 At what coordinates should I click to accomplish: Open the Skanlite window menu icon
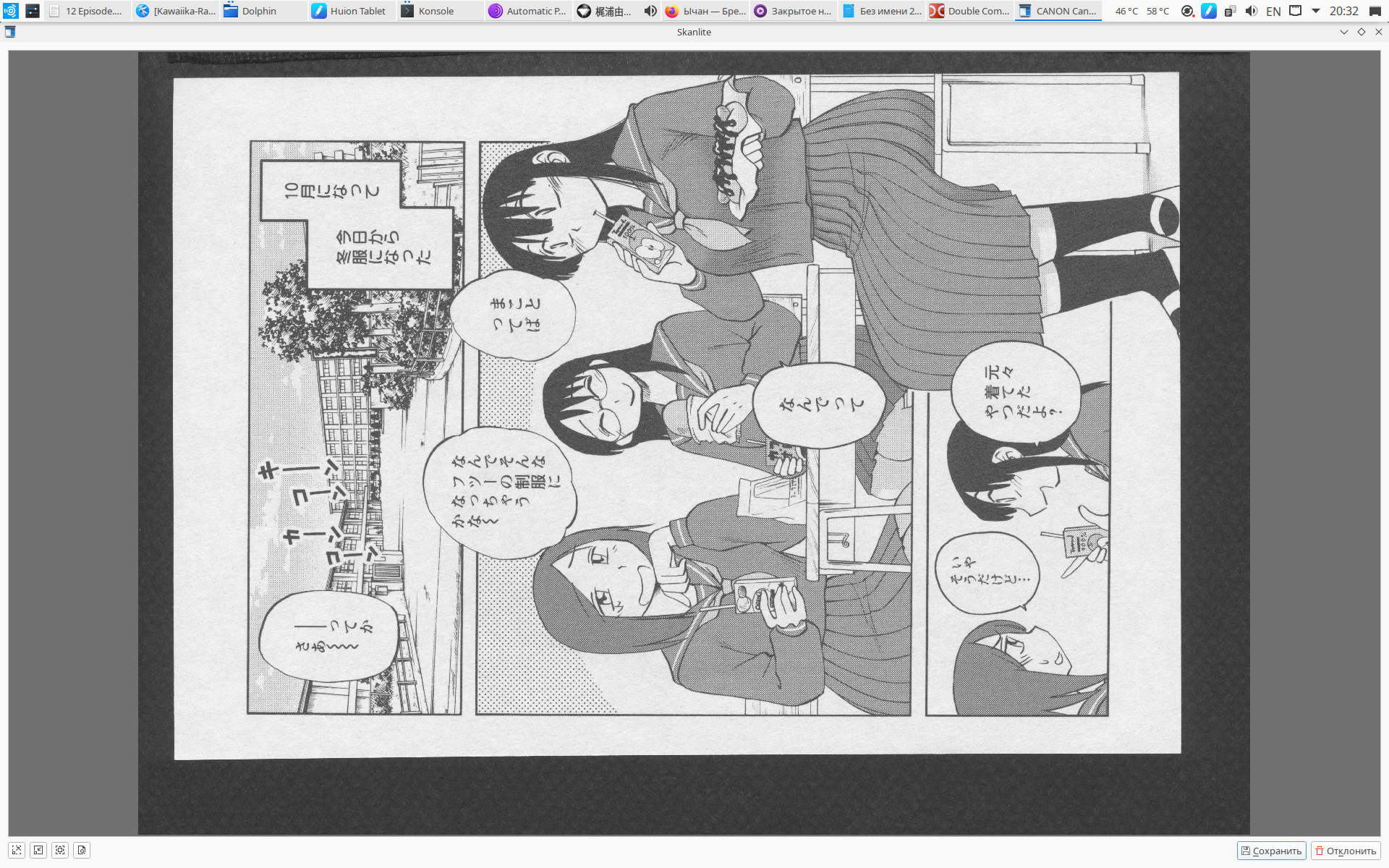point(10,32)
